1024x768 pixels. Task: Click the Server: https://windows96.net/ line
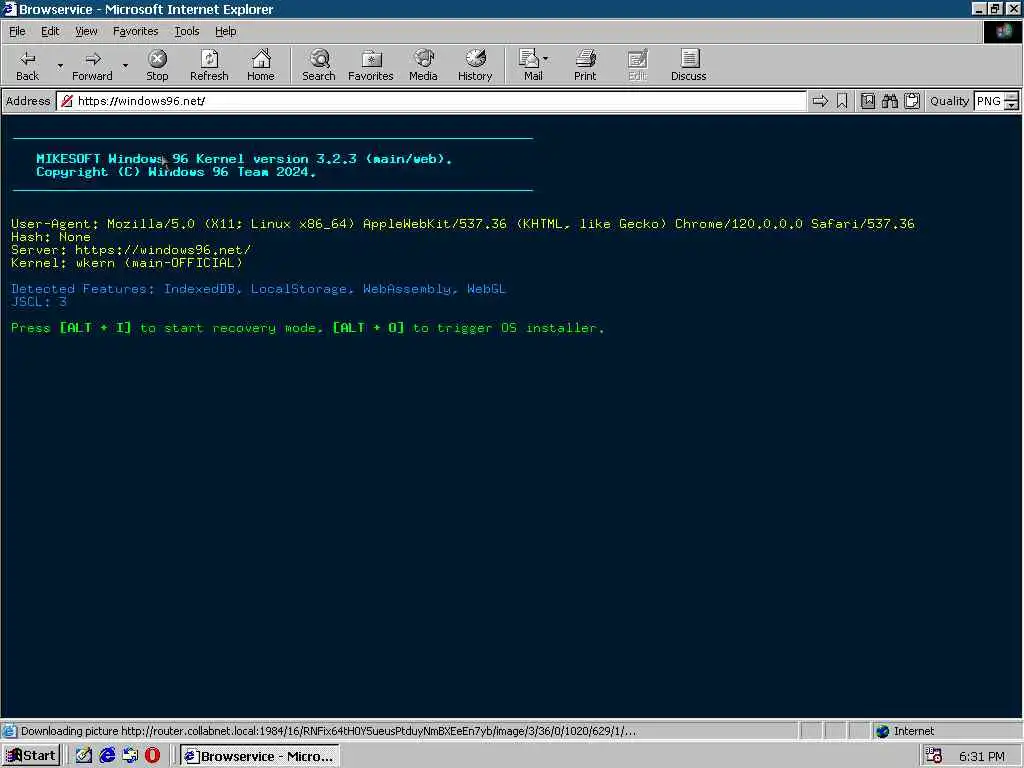pyautogui.click(x=131, y=249)
